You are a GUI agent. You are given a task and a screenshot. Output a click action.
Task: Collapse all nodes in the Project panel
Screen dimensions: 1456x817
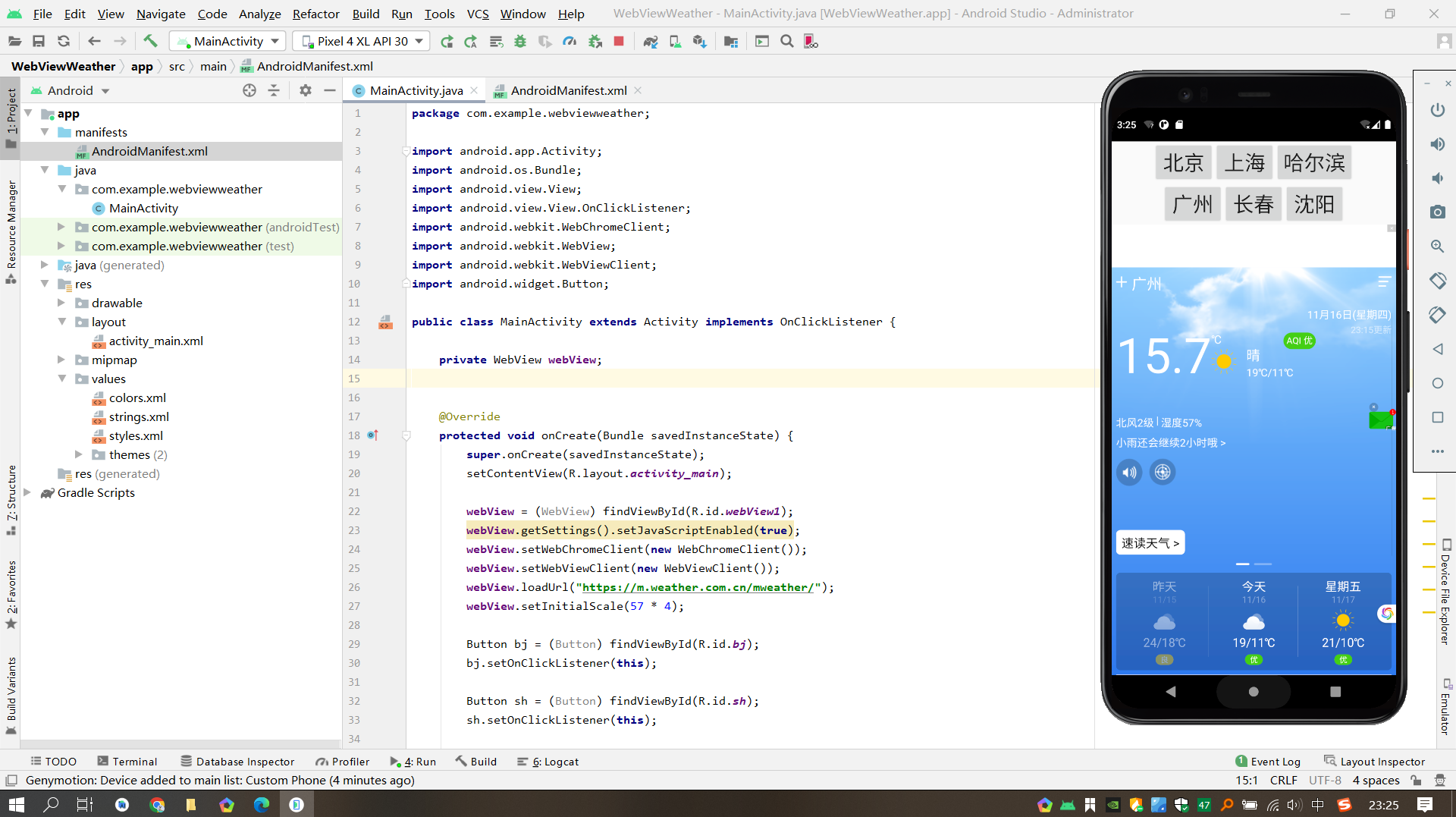coord(274,90)
